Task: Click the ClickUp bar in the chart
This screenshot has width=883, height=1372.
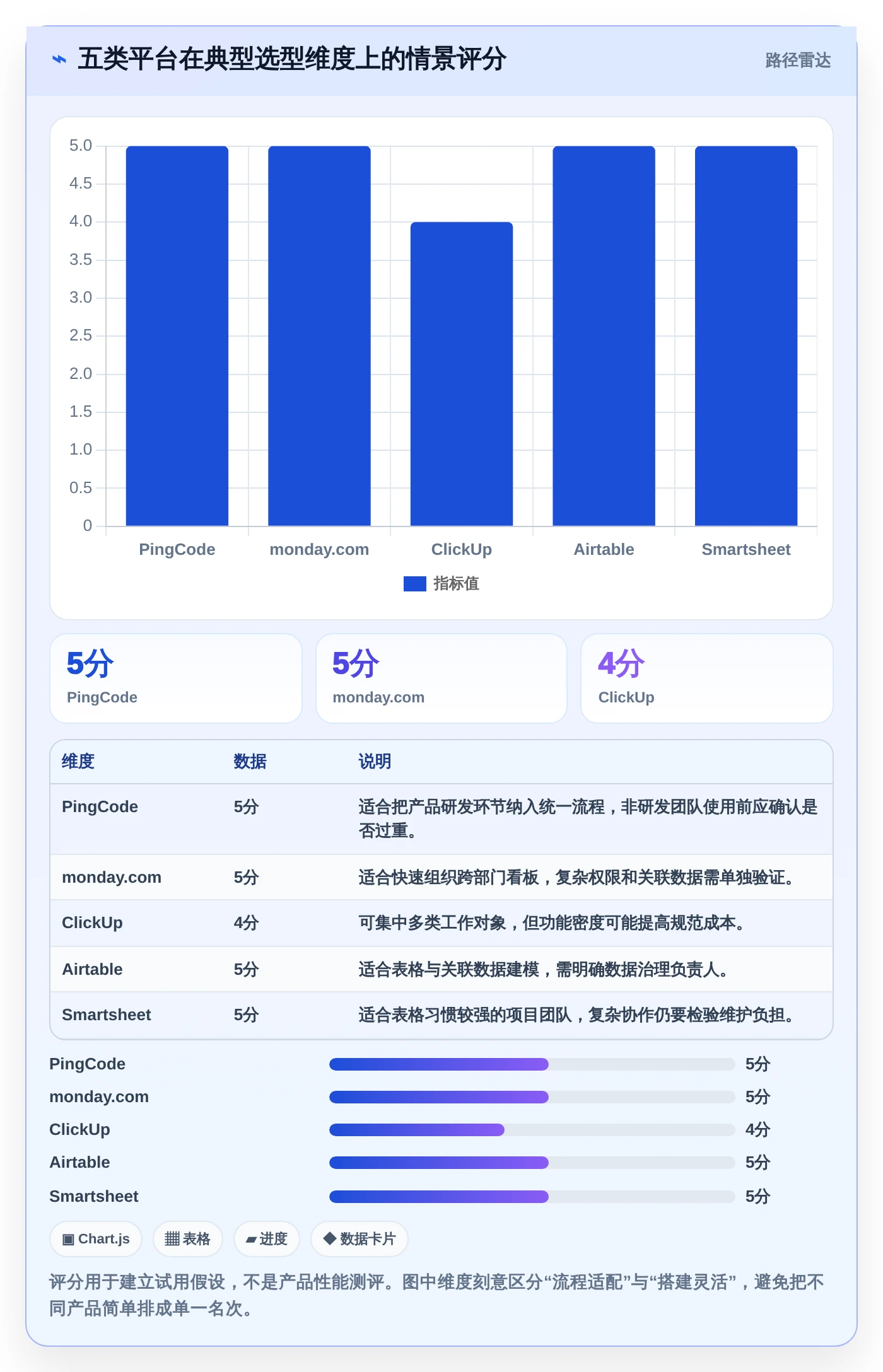Action: click(462, 374)
